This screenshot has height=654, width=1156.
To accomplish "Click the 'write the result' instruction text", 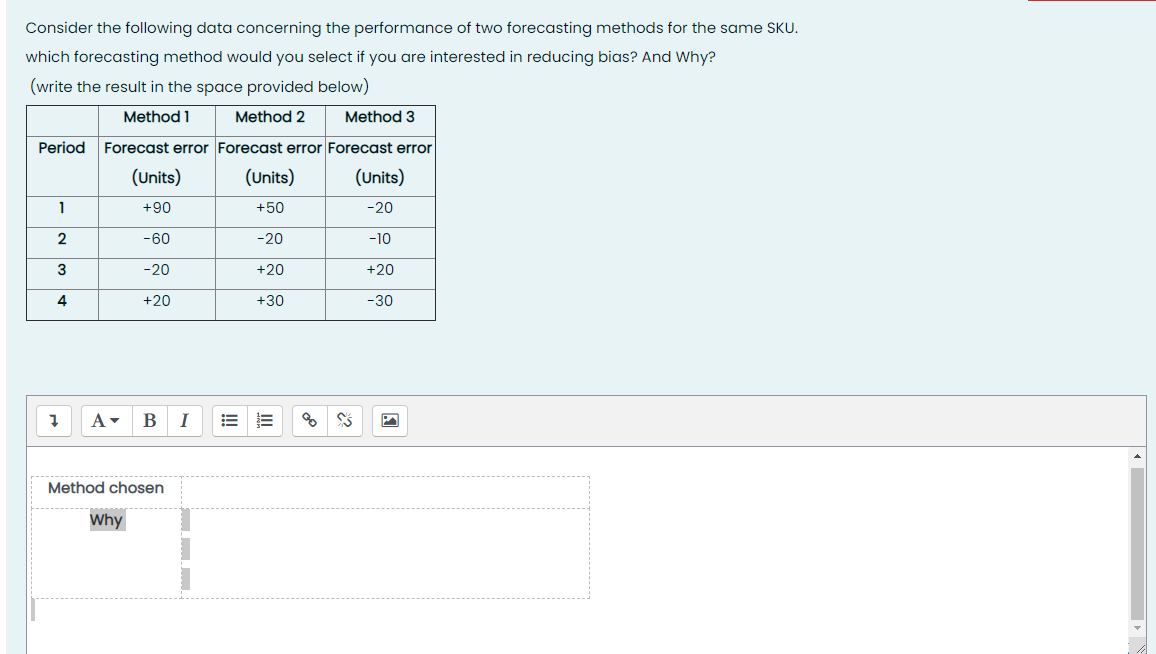I will tap(199, 87).
